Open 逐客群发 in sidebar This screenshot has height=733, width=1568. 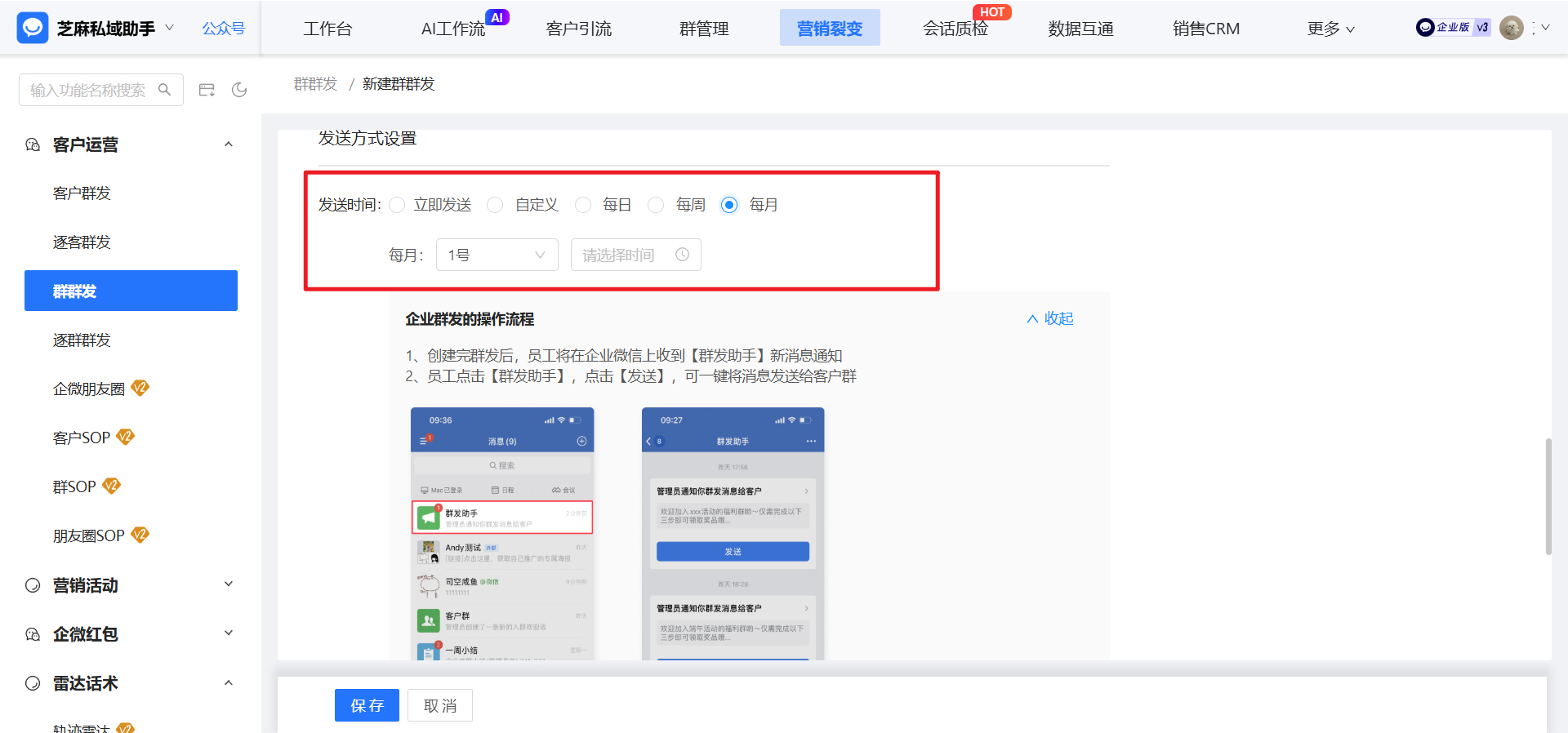(x=82, y=242)
